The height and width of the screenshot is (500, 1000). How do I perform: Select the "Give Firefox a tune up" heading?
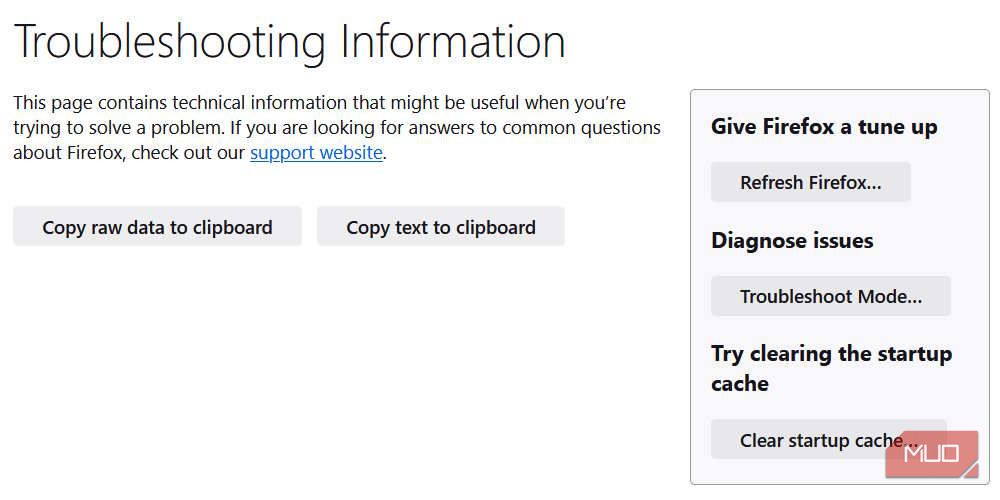(x=824, y=127)
